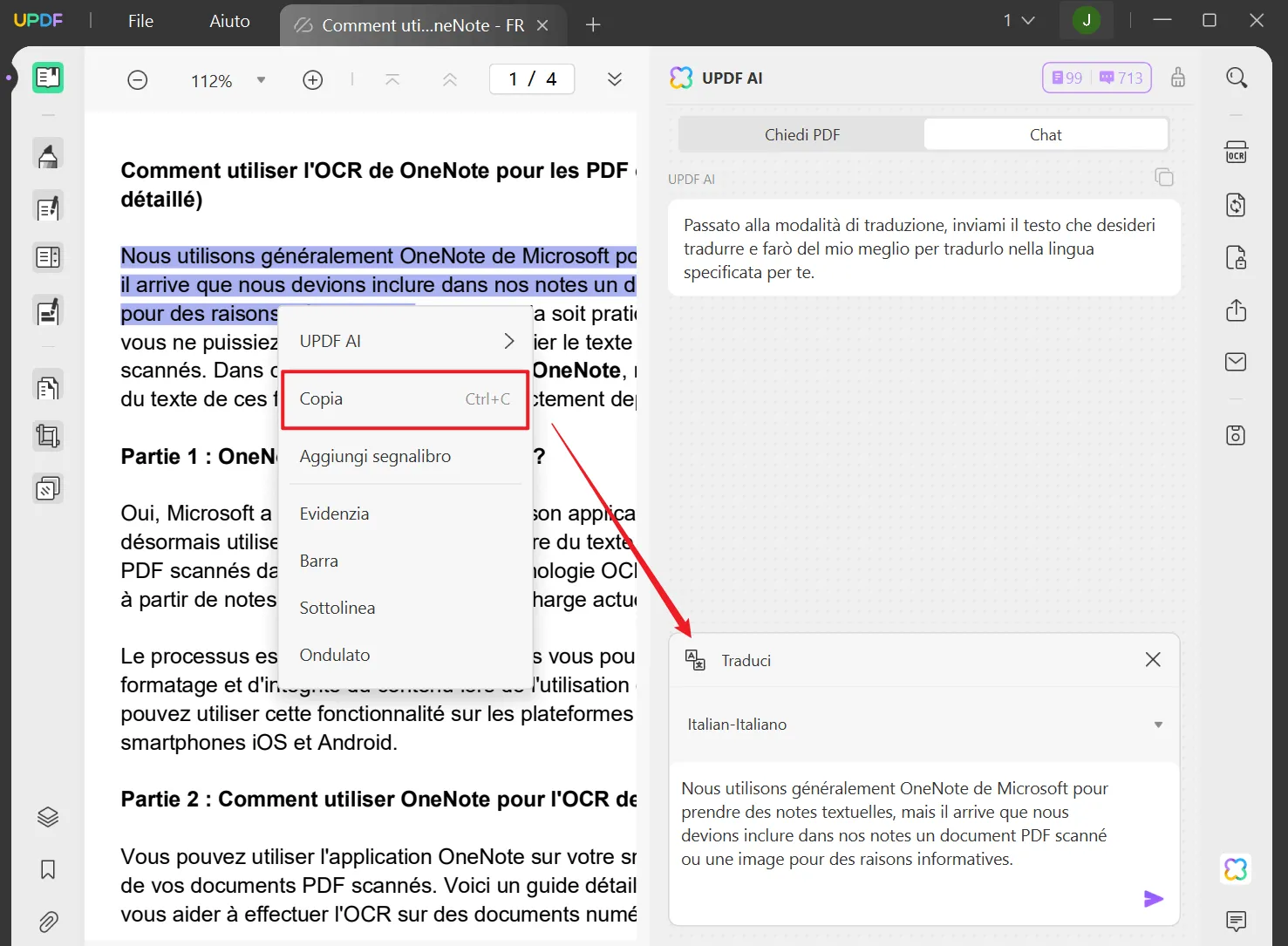Show the Layers panel

(48, 817)
